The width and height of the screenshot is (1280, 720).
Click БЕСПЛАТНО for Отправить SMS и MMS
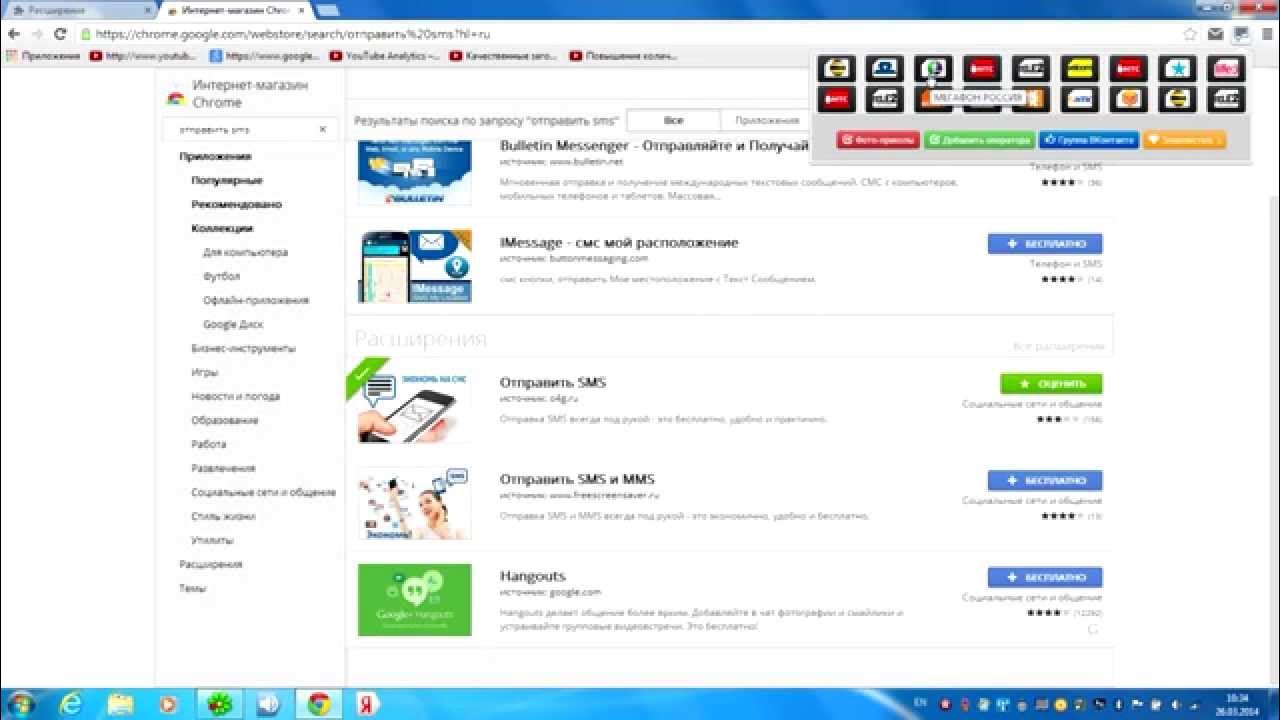point(1045,480)
